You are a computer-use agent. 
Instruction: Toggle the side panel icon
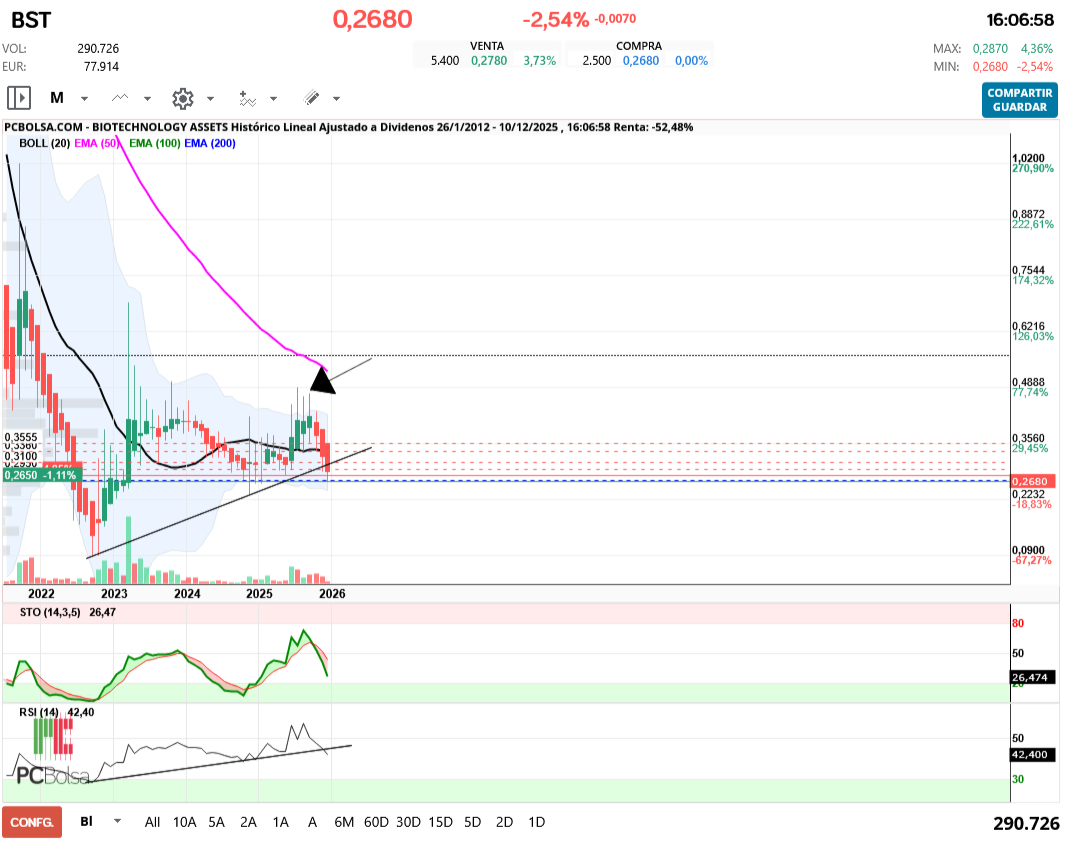19,98
